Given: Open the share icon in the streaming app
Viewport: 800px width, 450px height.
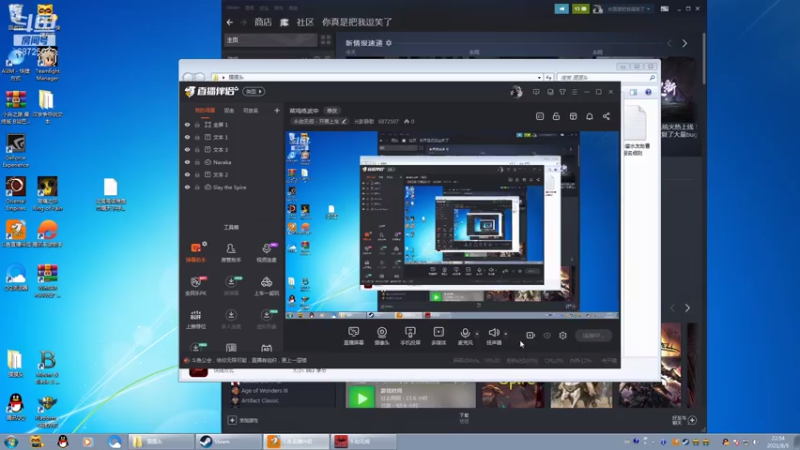Looking at the screenshot, I should [606, 116].
